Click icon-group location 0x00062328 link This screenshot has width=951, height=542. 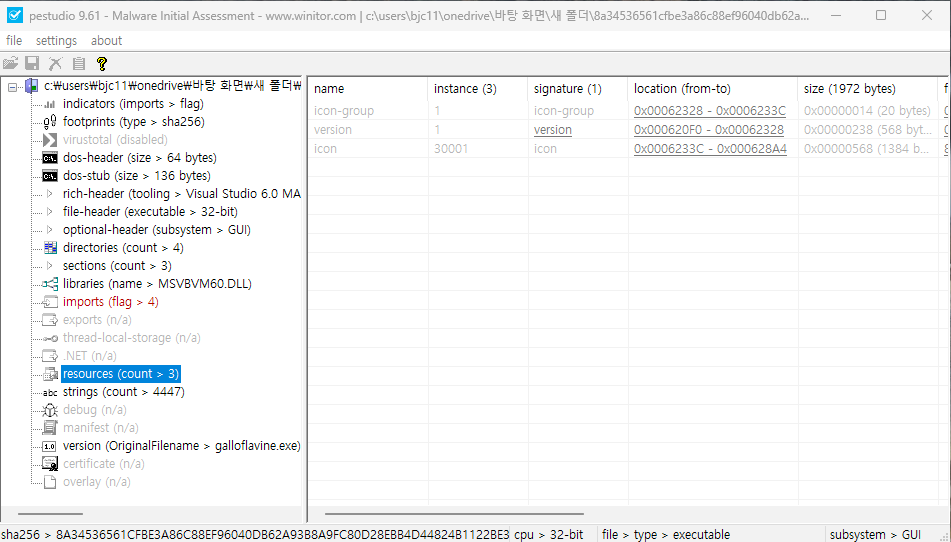[709, 111]
